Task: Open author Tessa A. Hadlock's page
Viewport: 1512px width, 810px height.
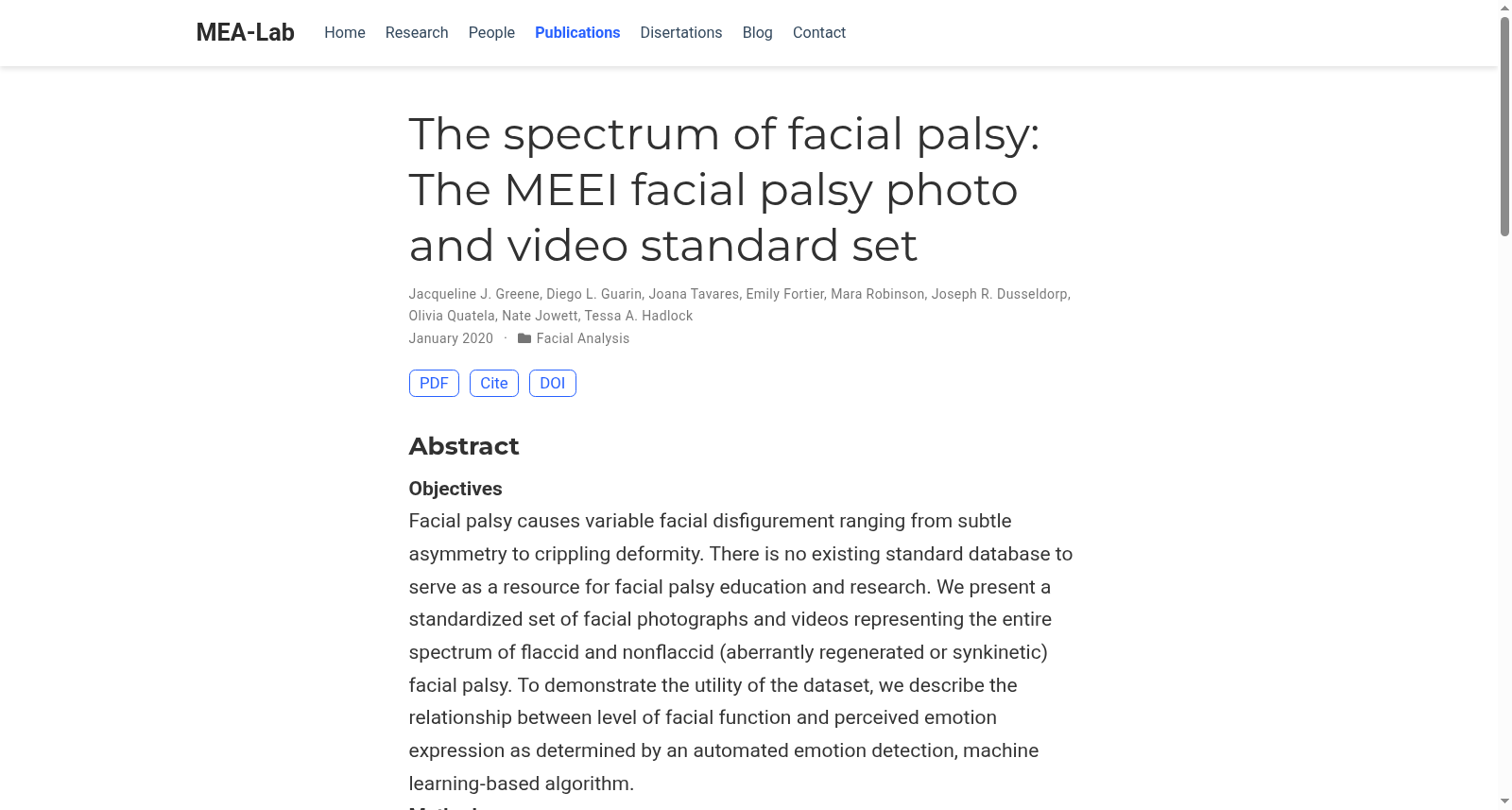Action: click(639, 316)
